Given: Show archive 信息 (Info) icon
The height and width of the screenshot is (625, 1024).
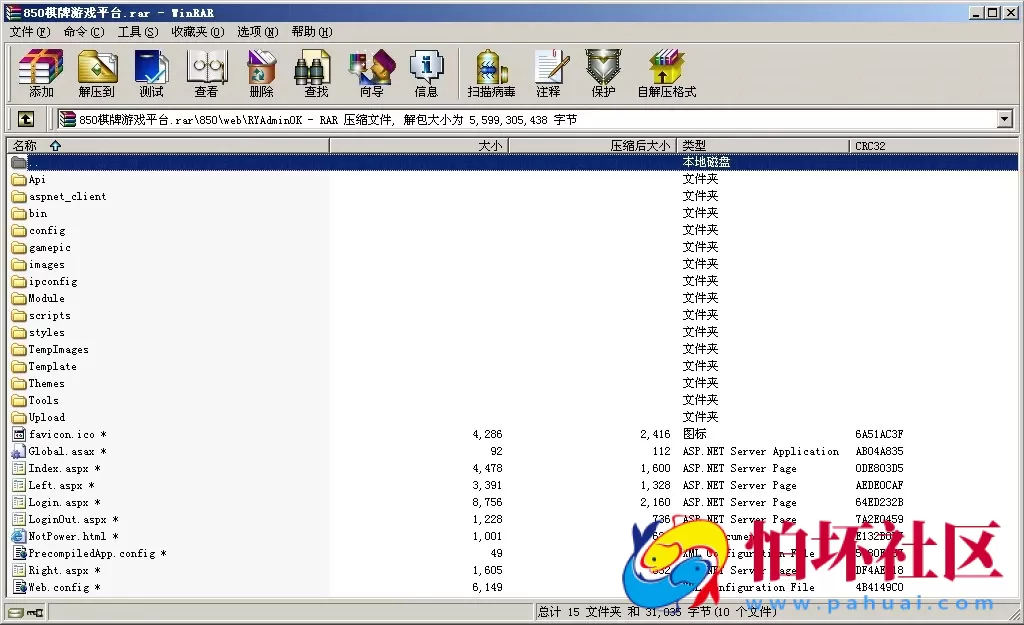Looking at the screenshot, I should 426,74.
